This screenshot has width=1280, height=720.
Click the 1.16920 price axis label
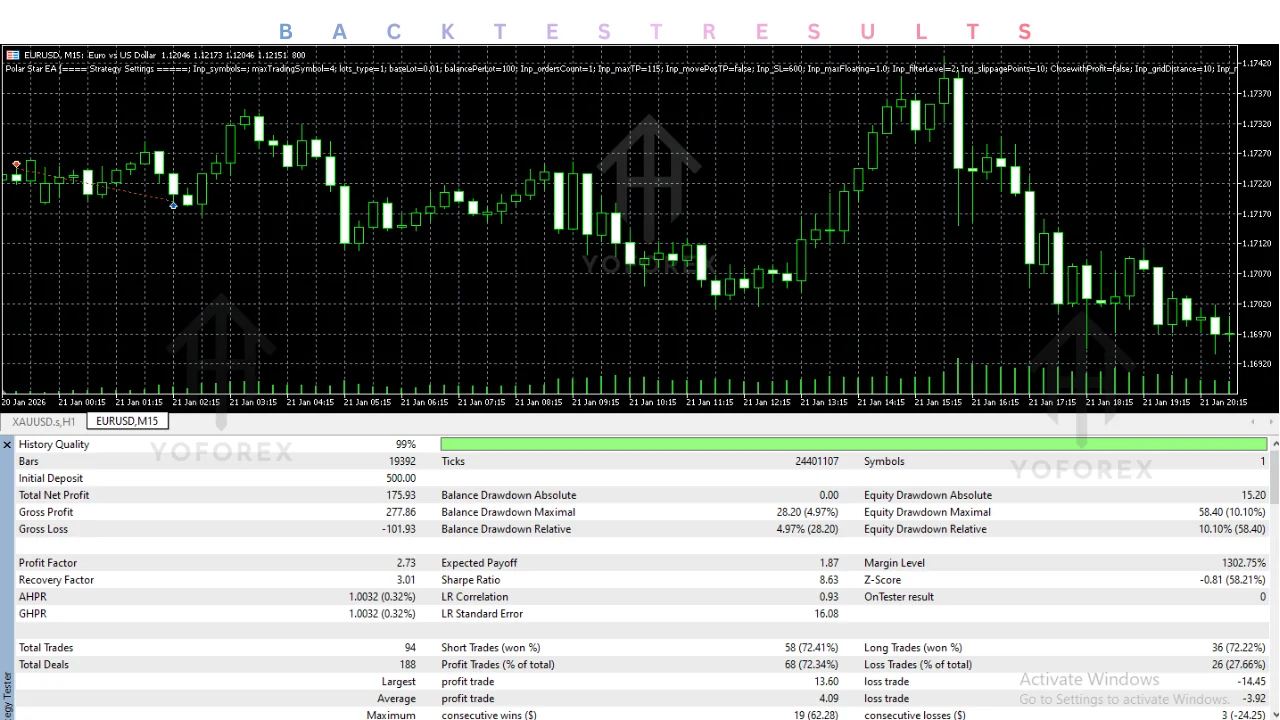(1257, 364)
